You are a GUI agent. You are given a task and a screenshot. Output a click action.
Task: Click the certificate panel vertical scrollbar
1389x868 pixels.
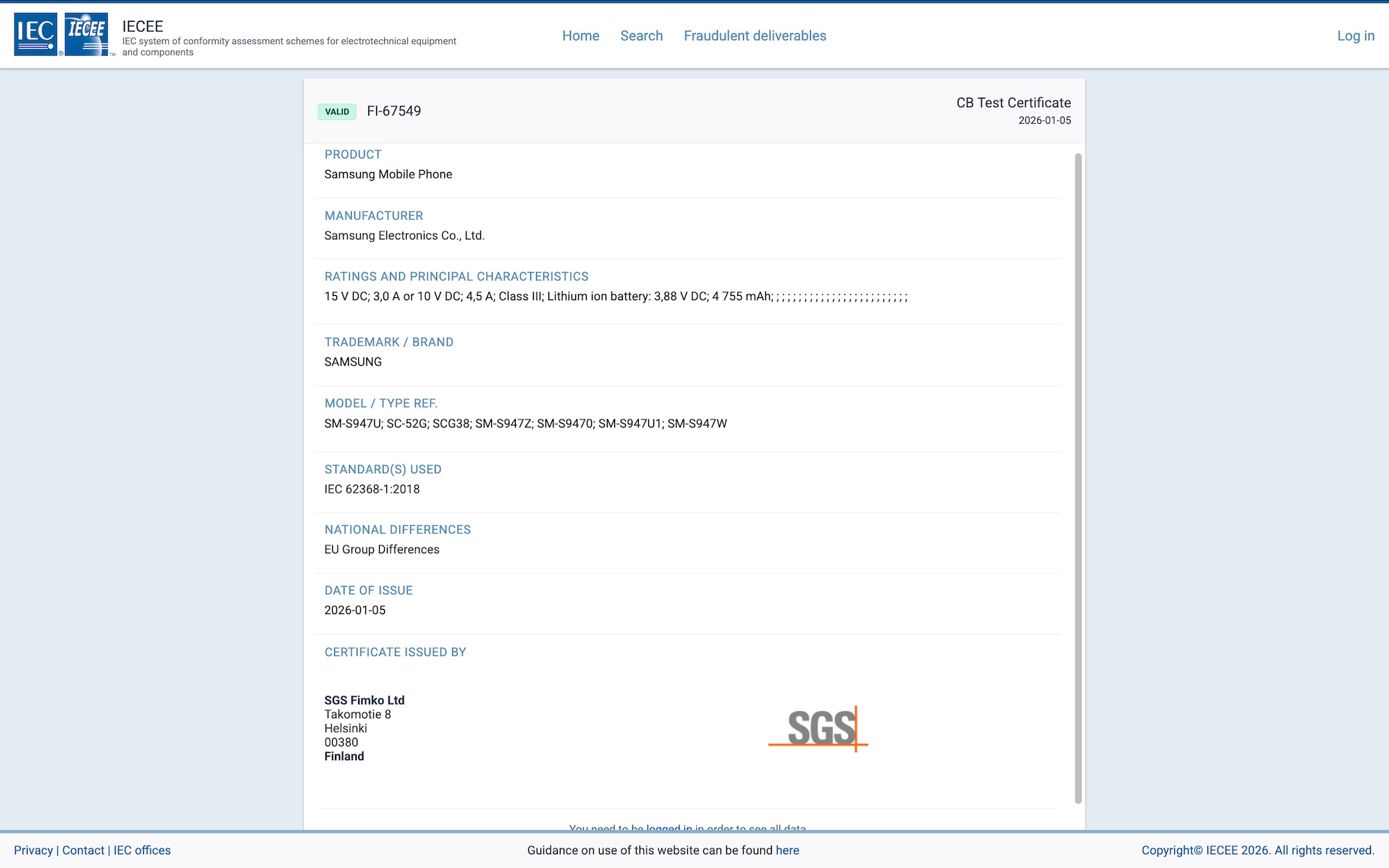point(1078,477)
